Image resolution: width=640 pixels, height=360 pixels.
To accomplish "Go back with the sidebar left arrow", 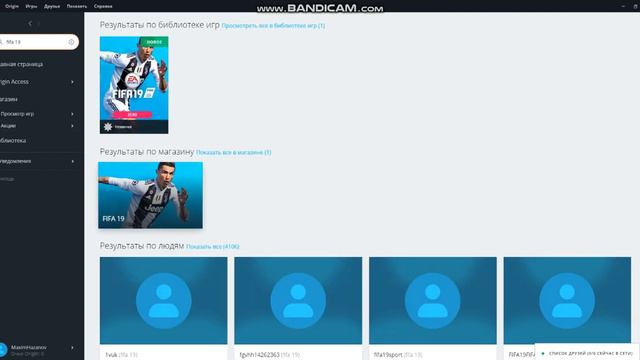I will point(30,24).
